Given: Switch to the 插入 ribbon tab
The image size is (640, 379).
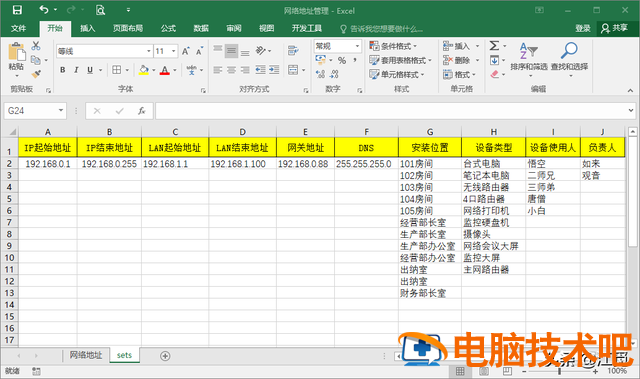Looking at the screenshot, I should pyautogui.click(x=87, y=28).
